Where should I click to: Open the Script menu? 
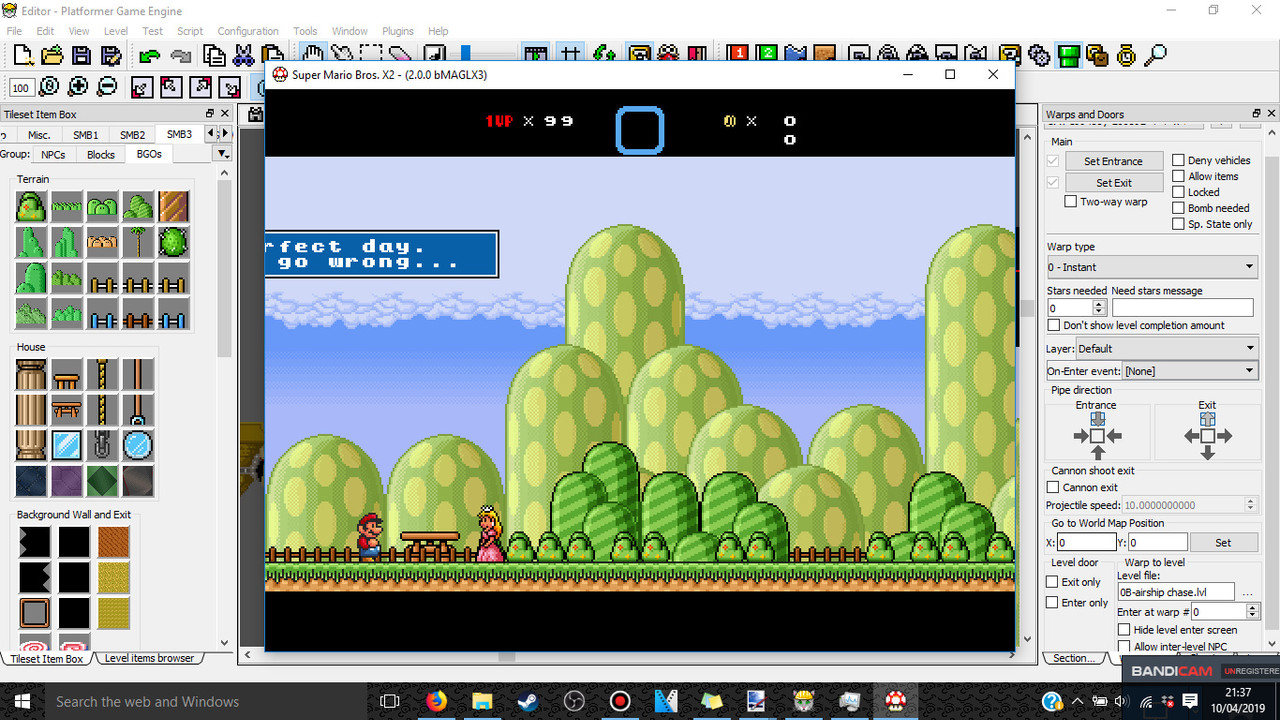[190, 31]
